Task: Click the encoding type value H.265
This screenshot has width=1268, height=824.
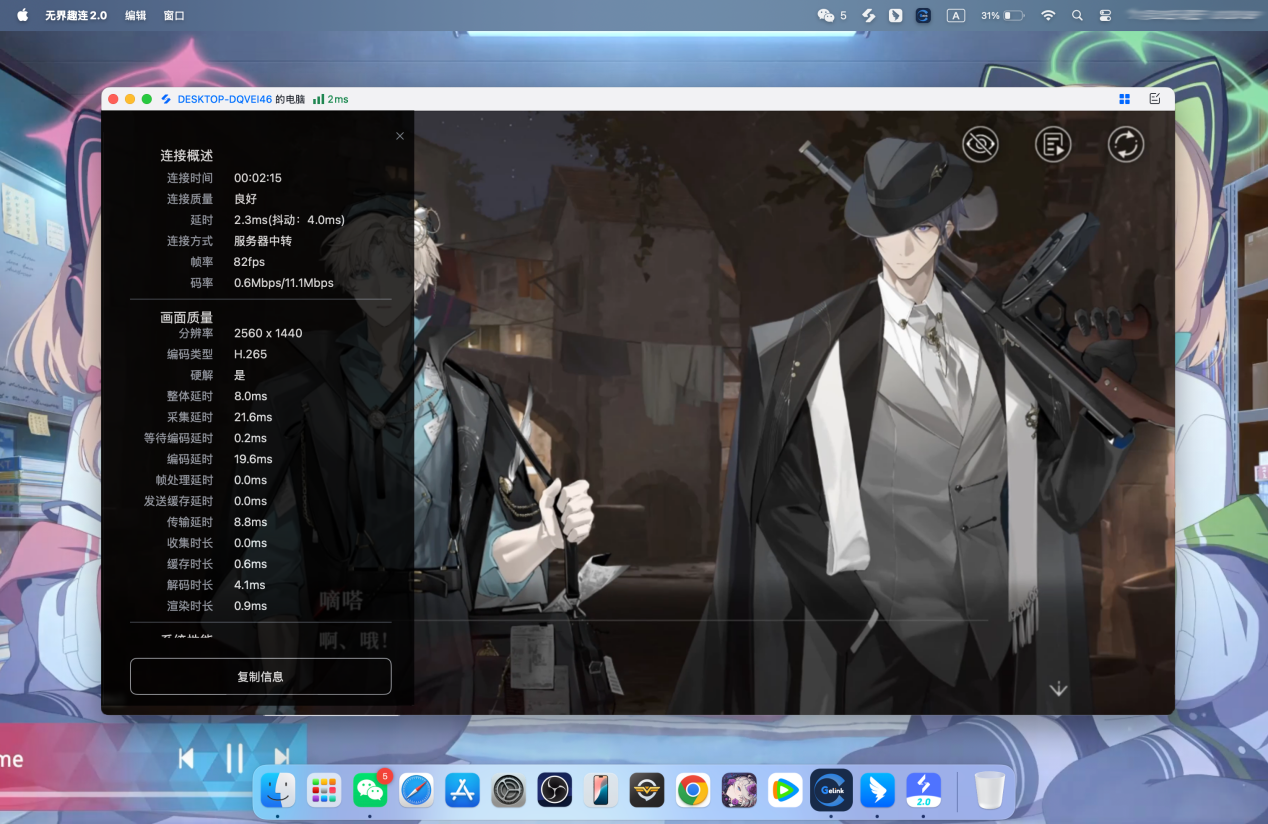Action: [250, 354]
